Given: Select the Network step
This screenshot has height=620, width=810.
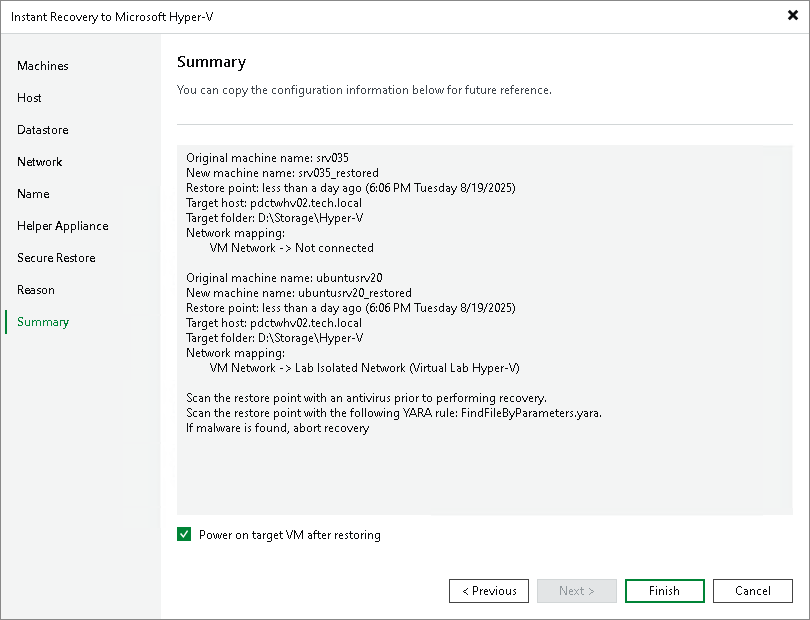Looking at the screenshot, I should 40,162.
